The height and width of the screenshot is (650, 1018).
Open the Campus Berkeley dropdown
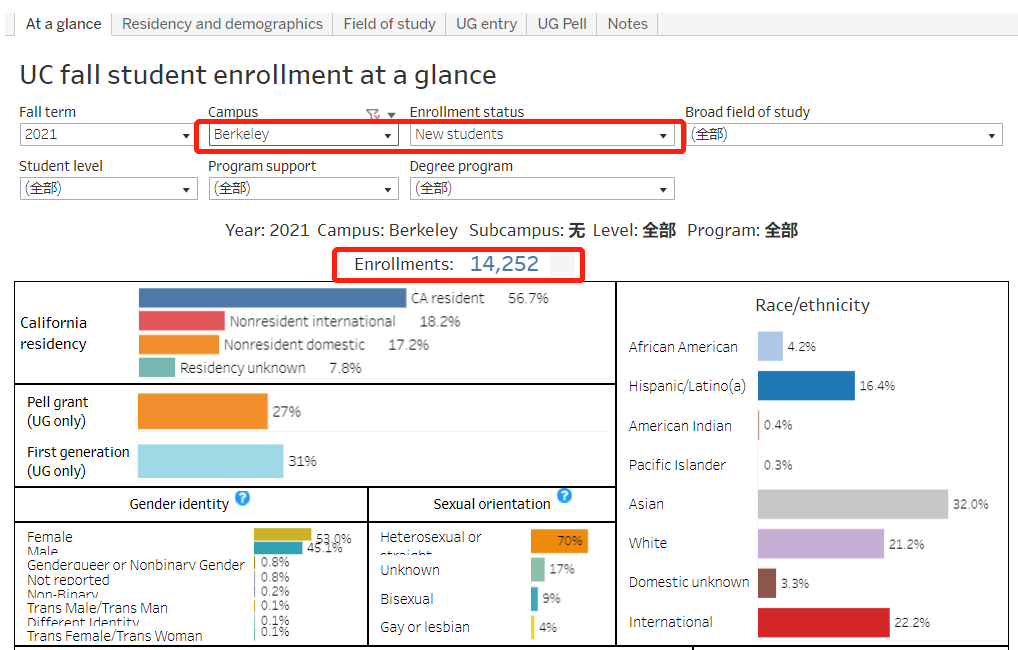304,135
